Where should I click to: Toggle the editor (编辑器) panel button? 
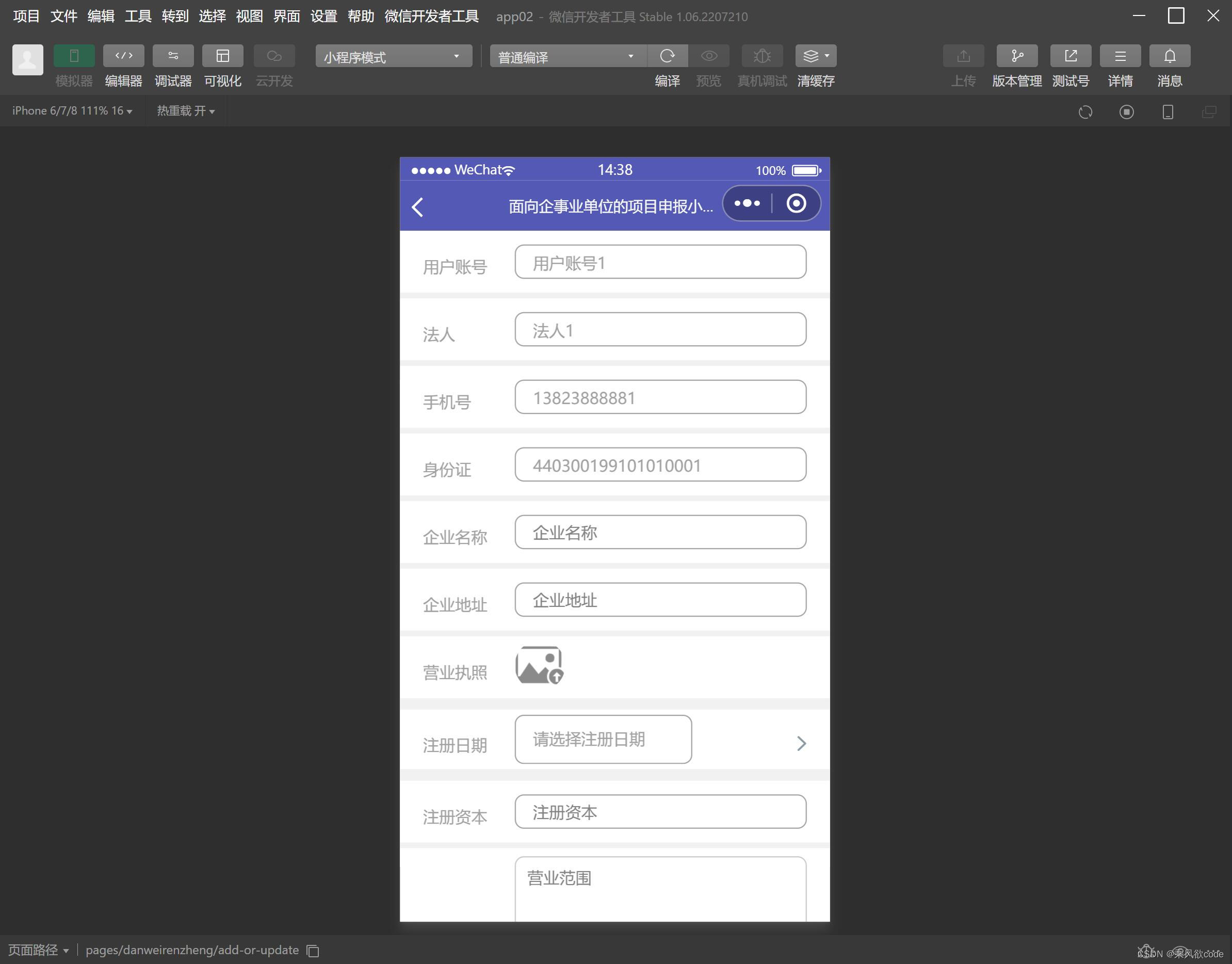point(123,56)
